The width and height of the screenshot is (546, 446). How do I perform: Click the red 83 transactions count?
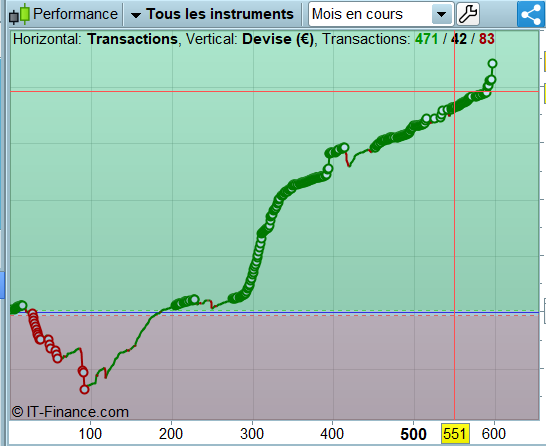(486, 39)
